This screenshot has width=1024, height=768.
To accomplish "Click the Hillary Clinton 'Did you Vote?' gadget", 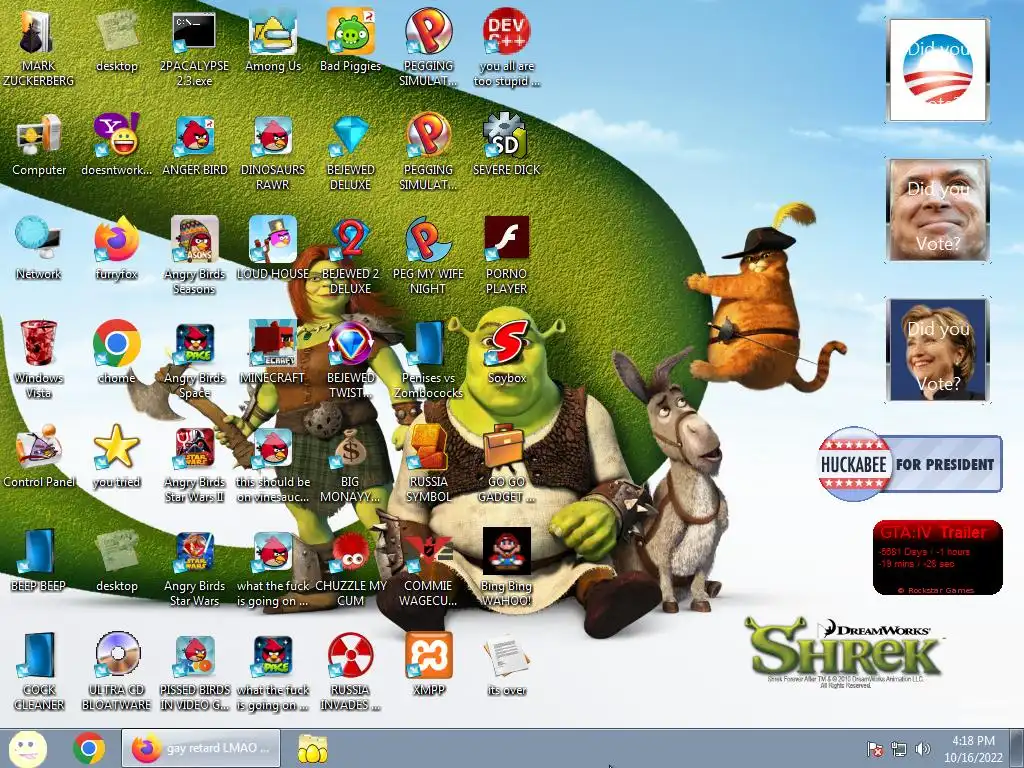I will [x=938, y=349].
